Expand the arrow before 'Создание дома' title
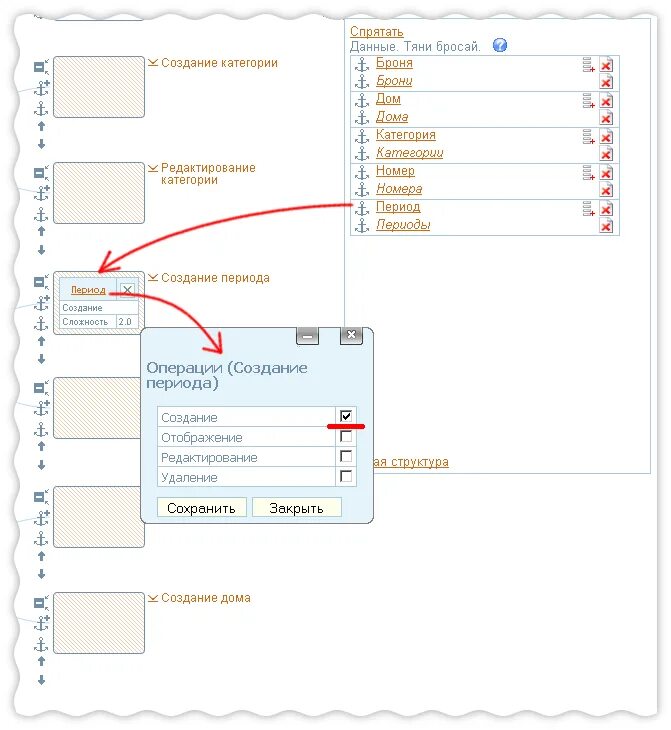Image resolution: width=671 pixels, height=730 pixels. (x=153, y=598)
